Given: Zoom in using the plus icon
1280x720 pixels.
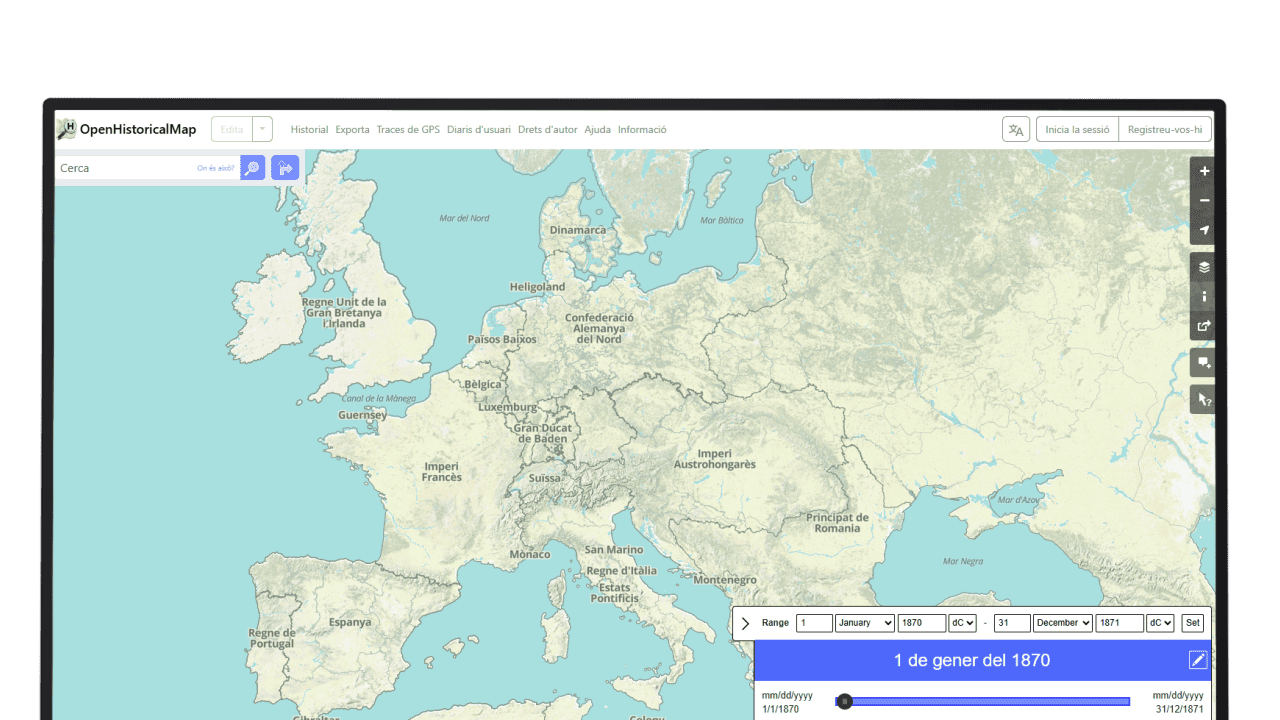Looking at the screenshot, I should [x=1203, y=171].
